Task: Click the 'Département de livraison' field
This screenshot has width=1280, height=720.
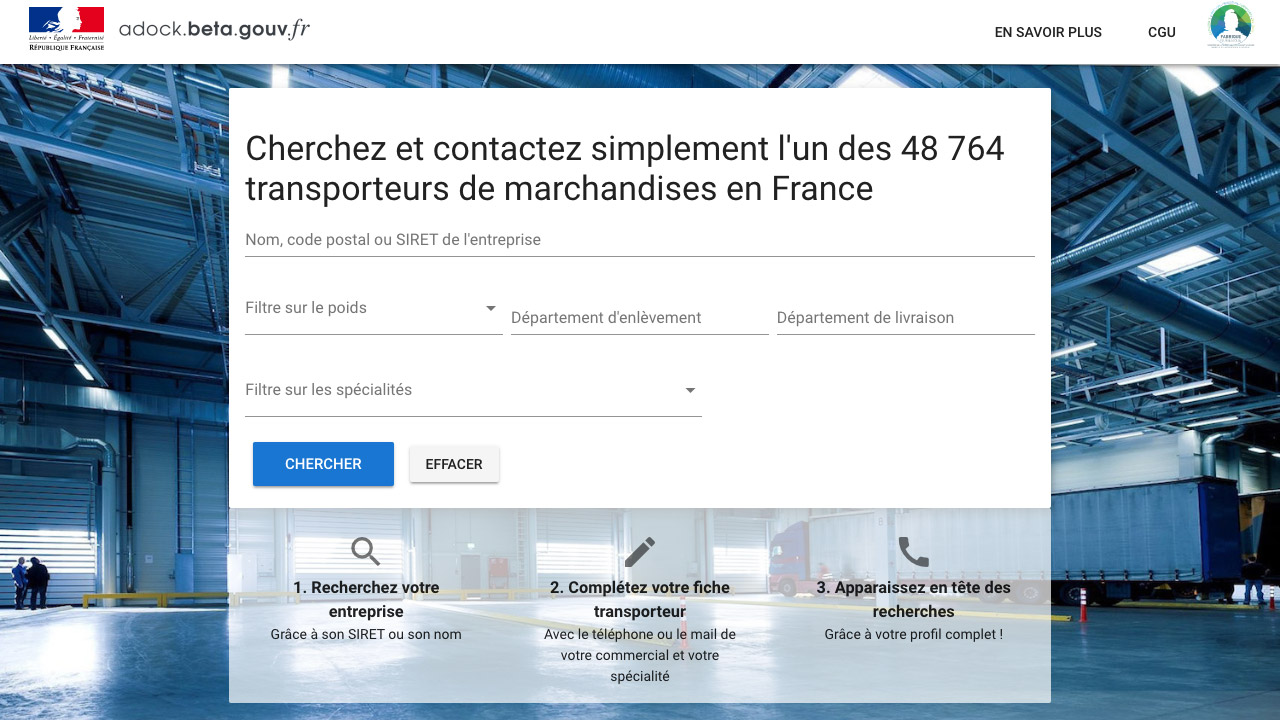Action: click(905, 318)
